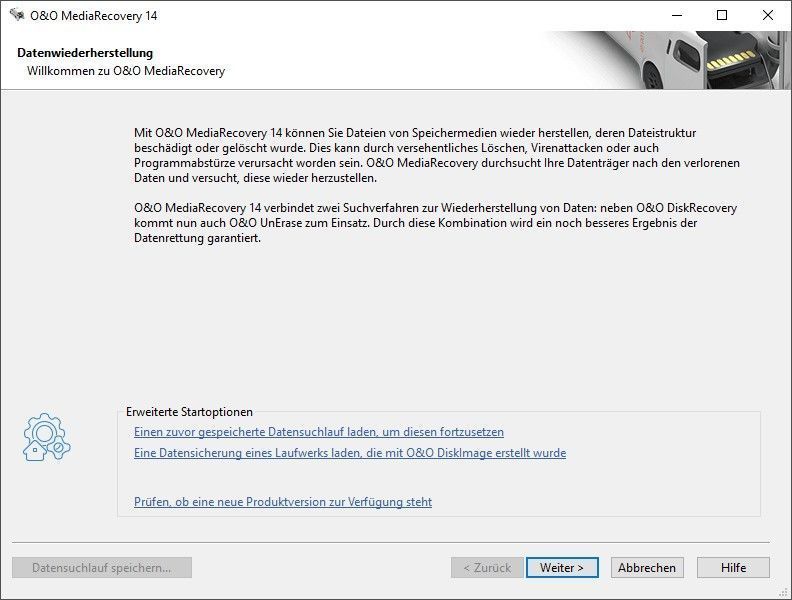Check whether a new Produktversion is available
This screenshot has height=600, width=792.
[x=282, y=502]
